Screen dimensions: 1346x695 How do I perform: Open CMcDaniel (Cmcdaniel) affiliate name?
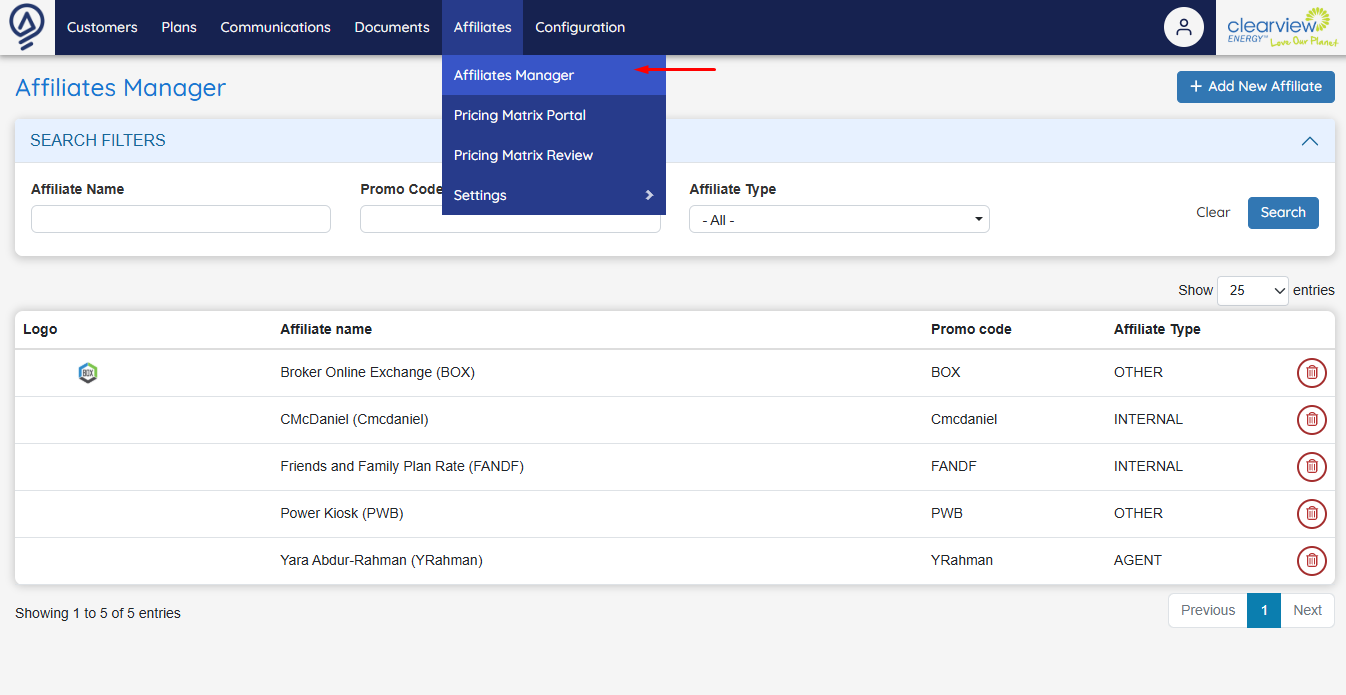point(354,419)
